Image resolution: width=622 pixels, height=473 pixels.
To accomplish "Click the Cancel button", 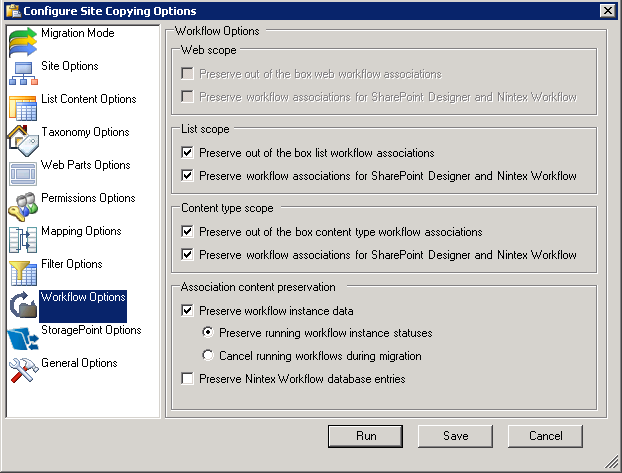I will click(545, 436).
